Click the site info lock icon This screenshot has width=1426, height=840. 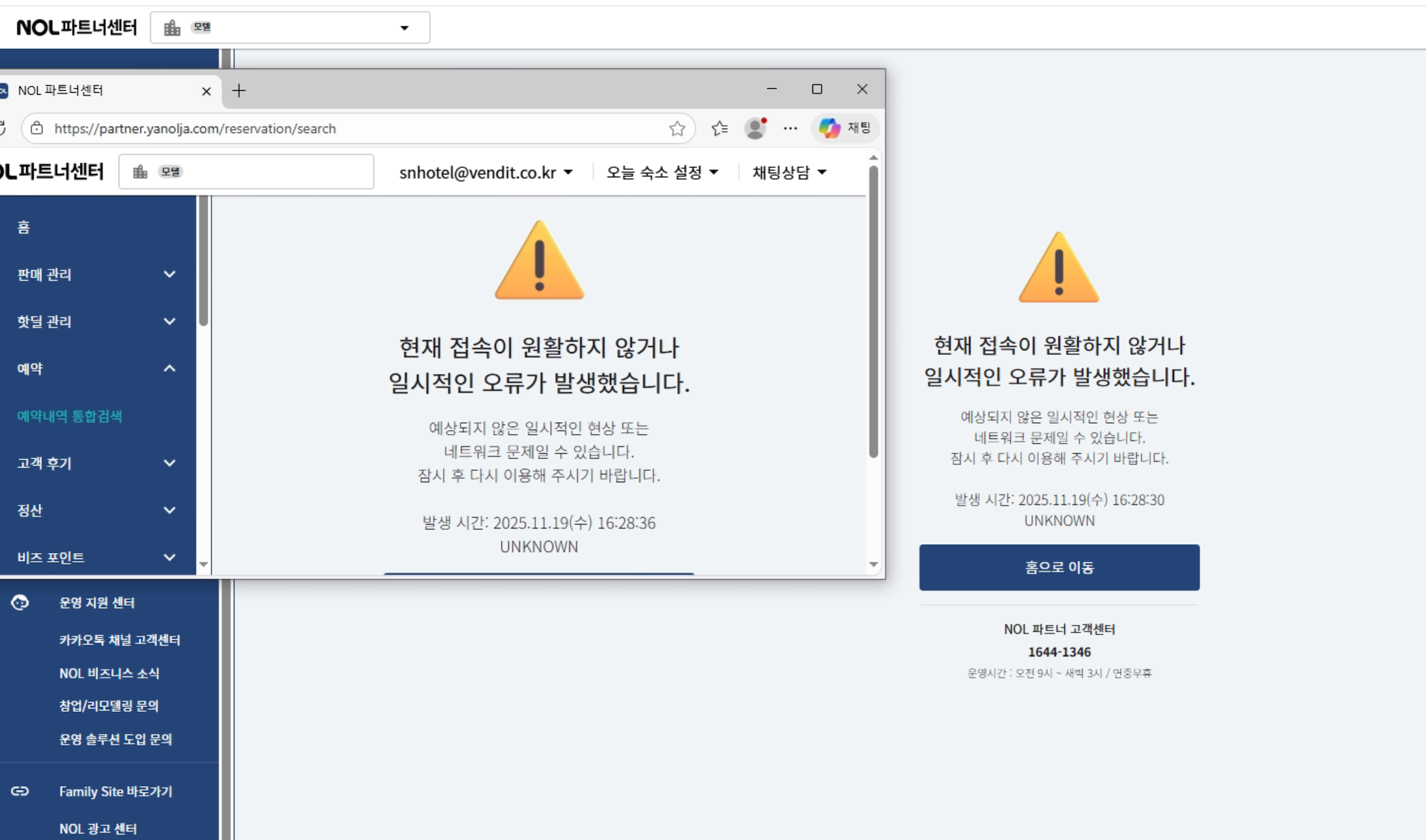37,129
